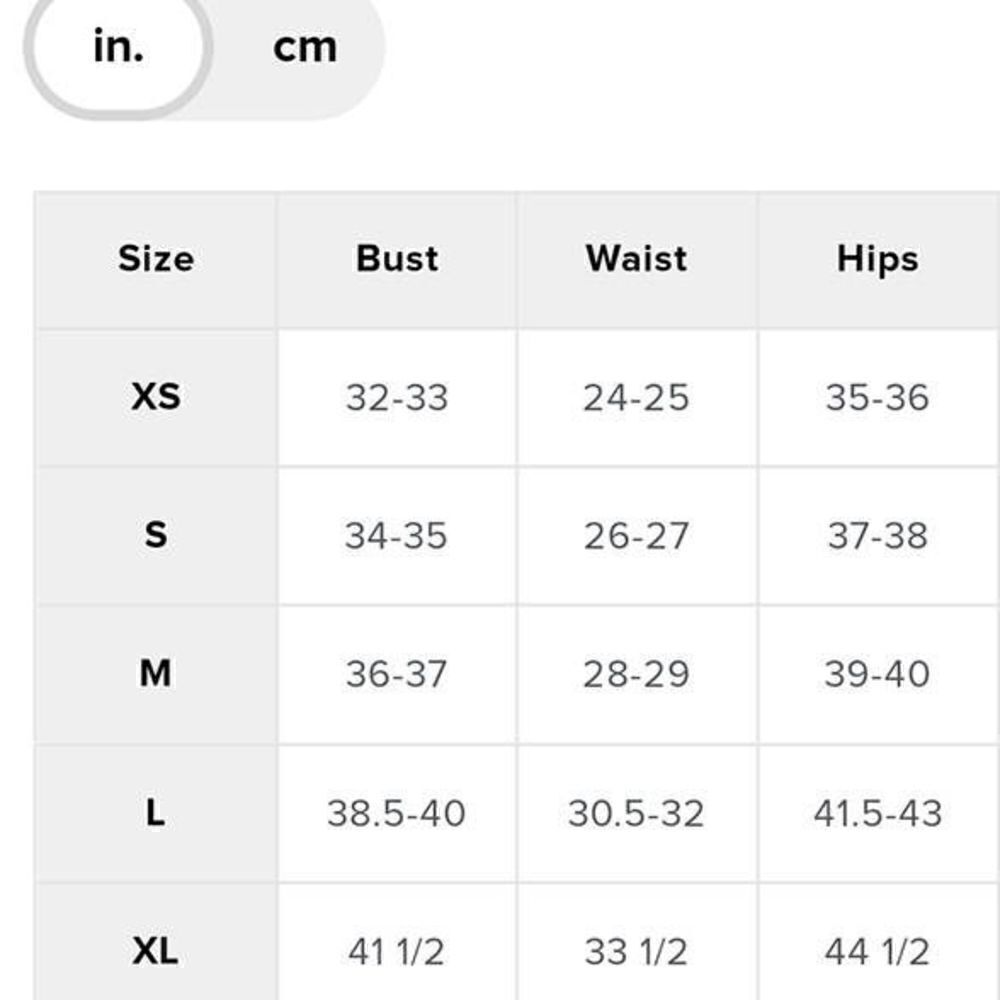Click the XL waist value 33 1/2
The height and width of the screenshot is (1000, 1000).
pos(636,952)
